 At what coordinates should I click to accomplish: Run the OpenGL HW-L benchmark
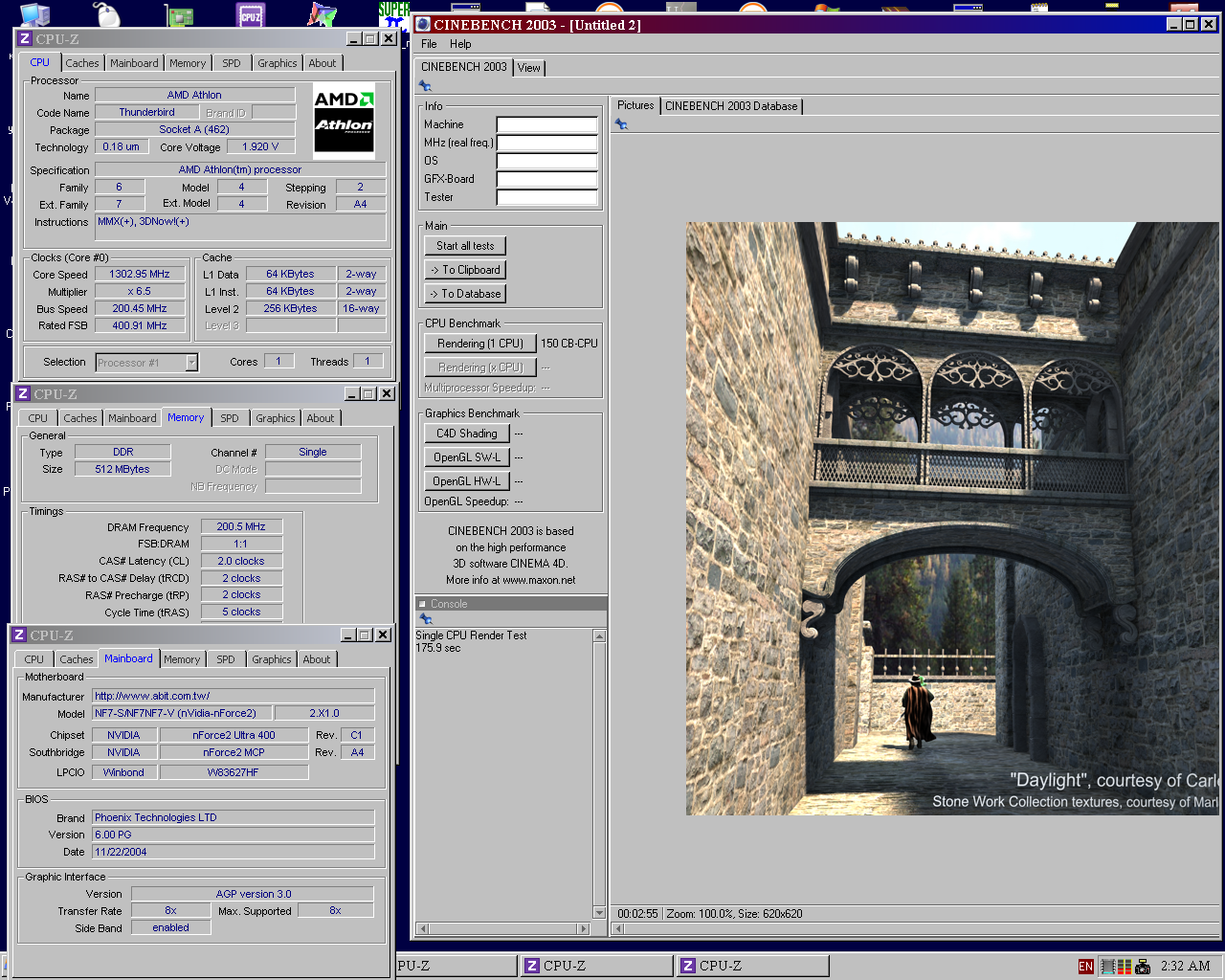pyautogui.click(x=467, y=481)
